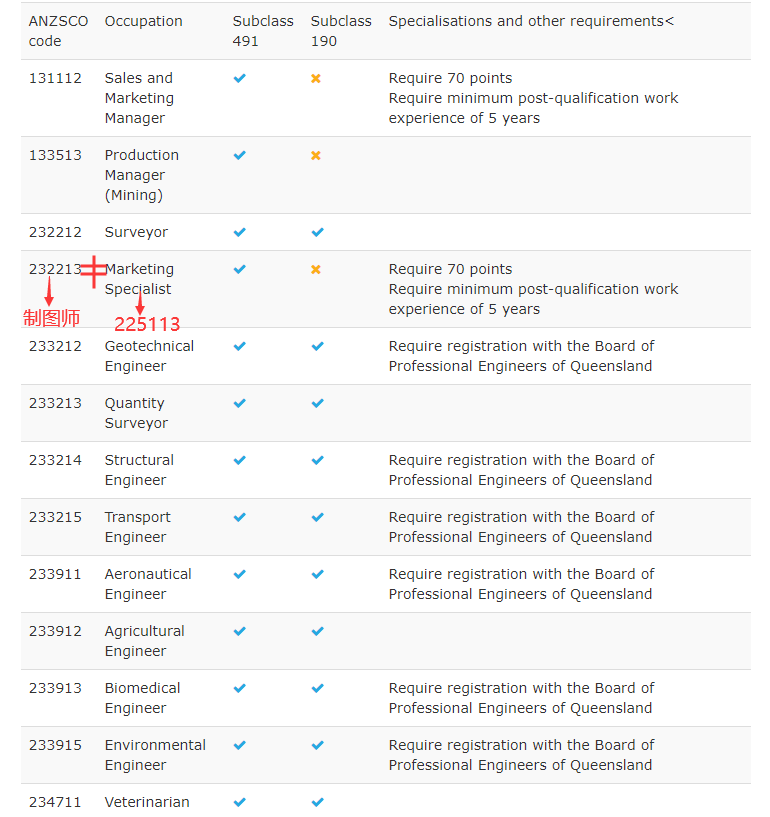The width and height of the screenshot is (770, 817).
Task: Select ANZSCO code 233911
Action: click(x=55, y=574)
